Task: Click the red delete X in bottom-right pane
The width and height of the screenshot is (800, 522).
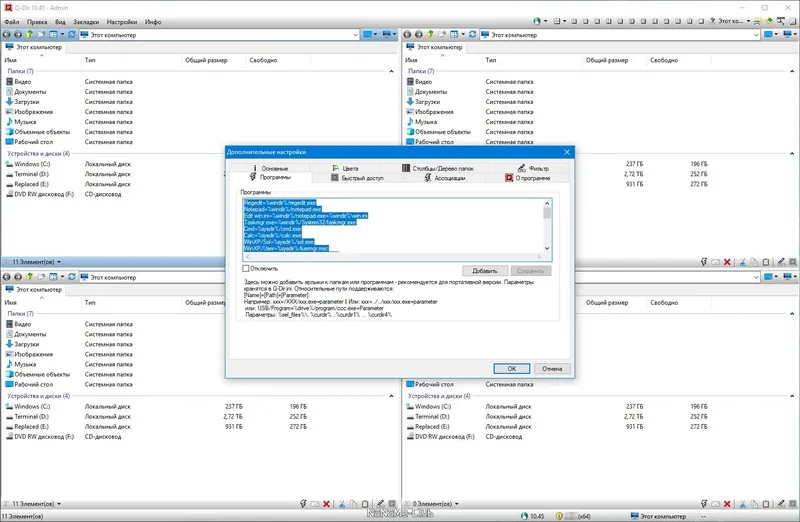Action: pos(728,504)
